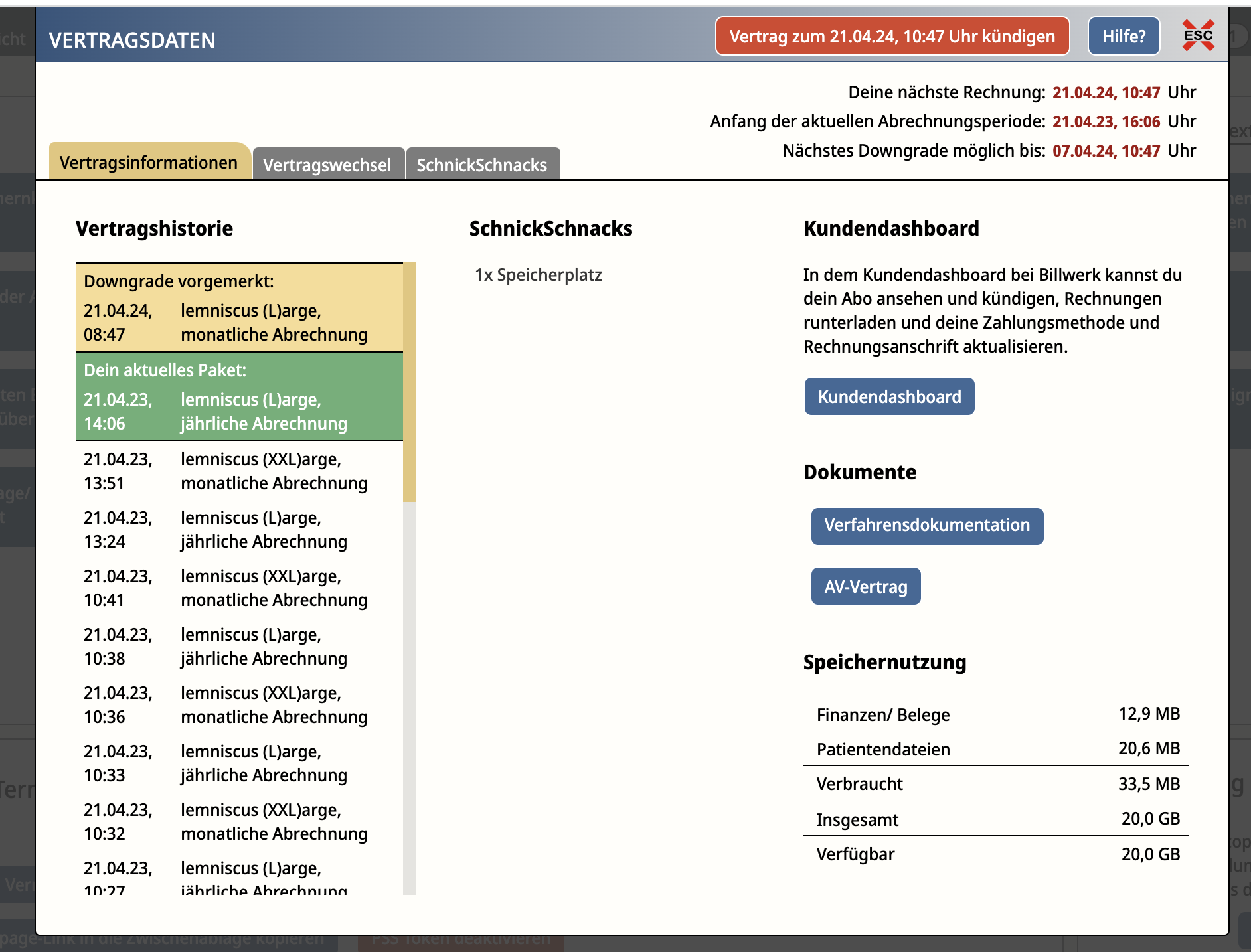Click the Insgesamt storage row
This screenshot has height=952, width=1251.
point(996,819)
